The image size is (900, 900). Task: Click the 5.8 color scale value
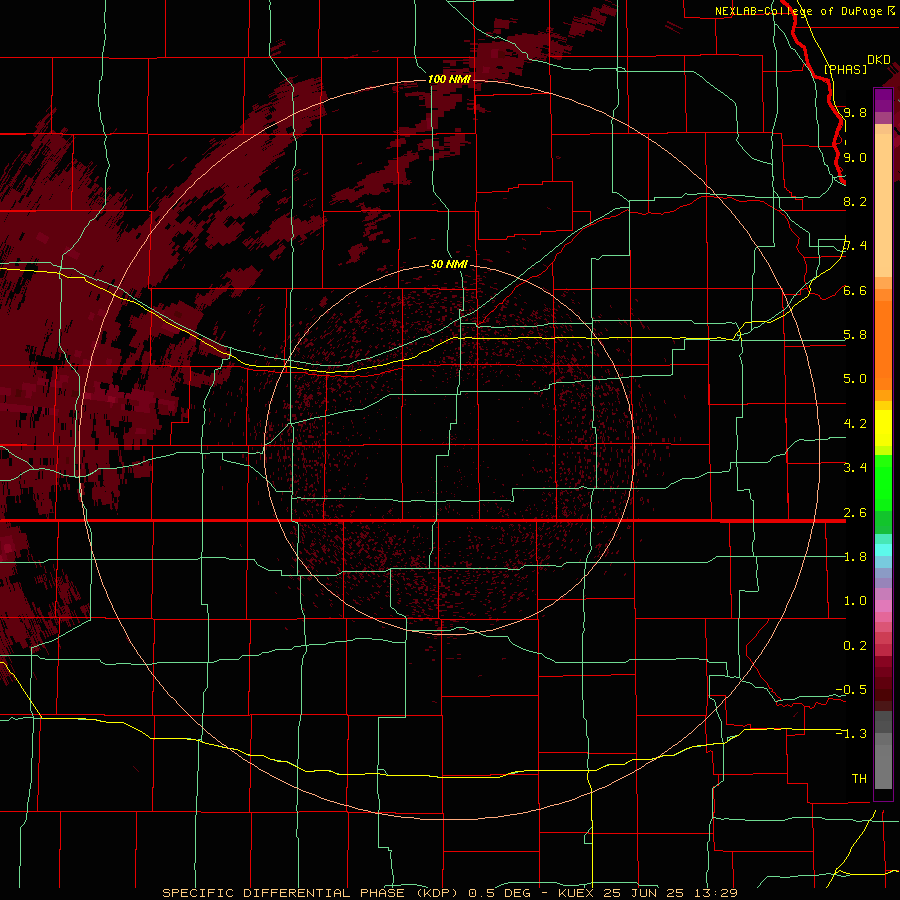855,335
